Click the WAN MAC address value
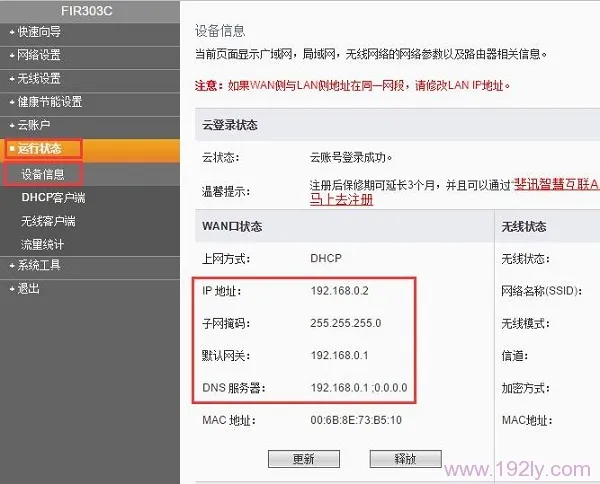This screenshot has width=600, height=484. coord(355,420)
